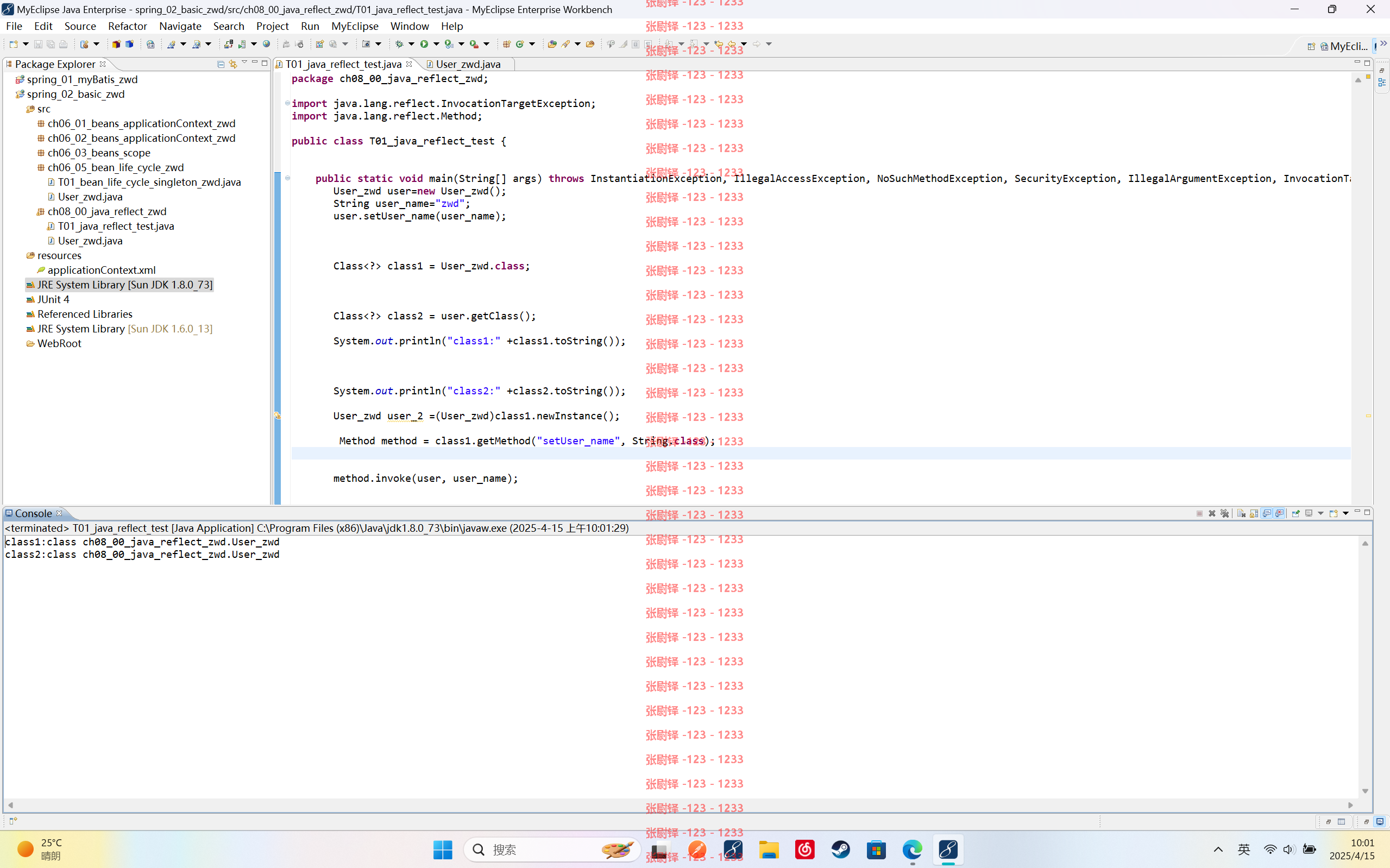Click the Display Selected Console icon
The image size is (1390, 868).
click(x=1309, y=513)
